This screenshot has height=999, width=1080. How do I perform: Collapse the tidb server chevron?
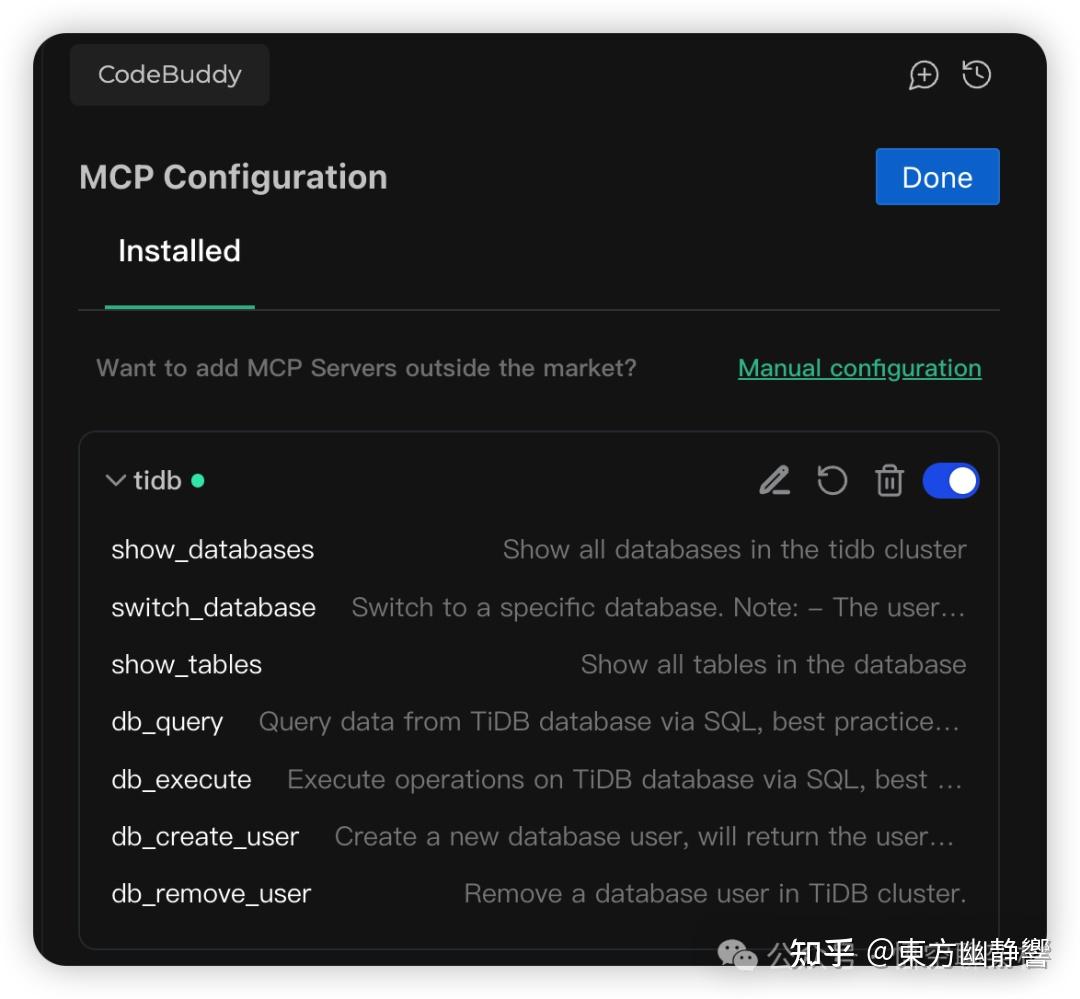(115, 480)
